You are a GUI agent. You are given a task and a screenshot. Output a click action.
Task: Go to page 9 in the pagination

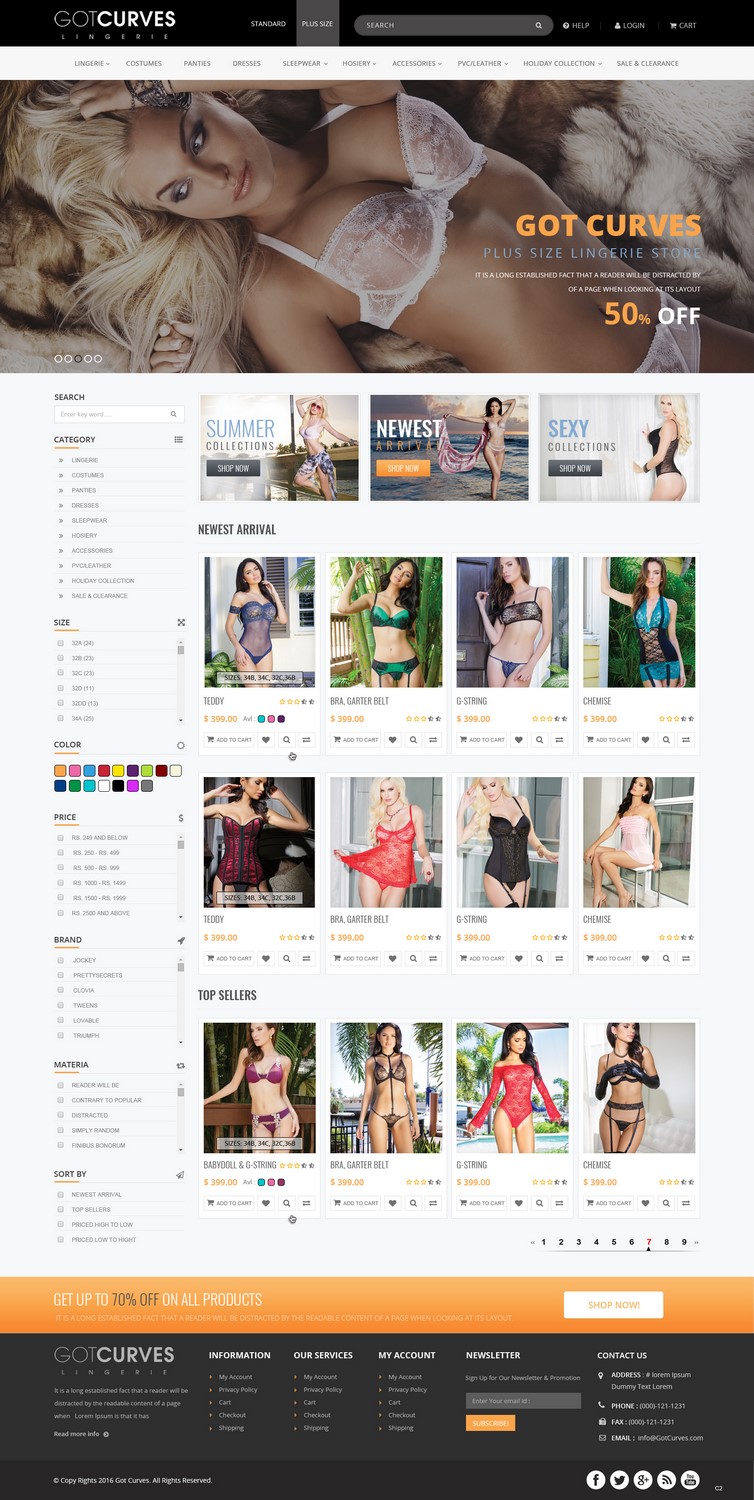[684, 1242]
